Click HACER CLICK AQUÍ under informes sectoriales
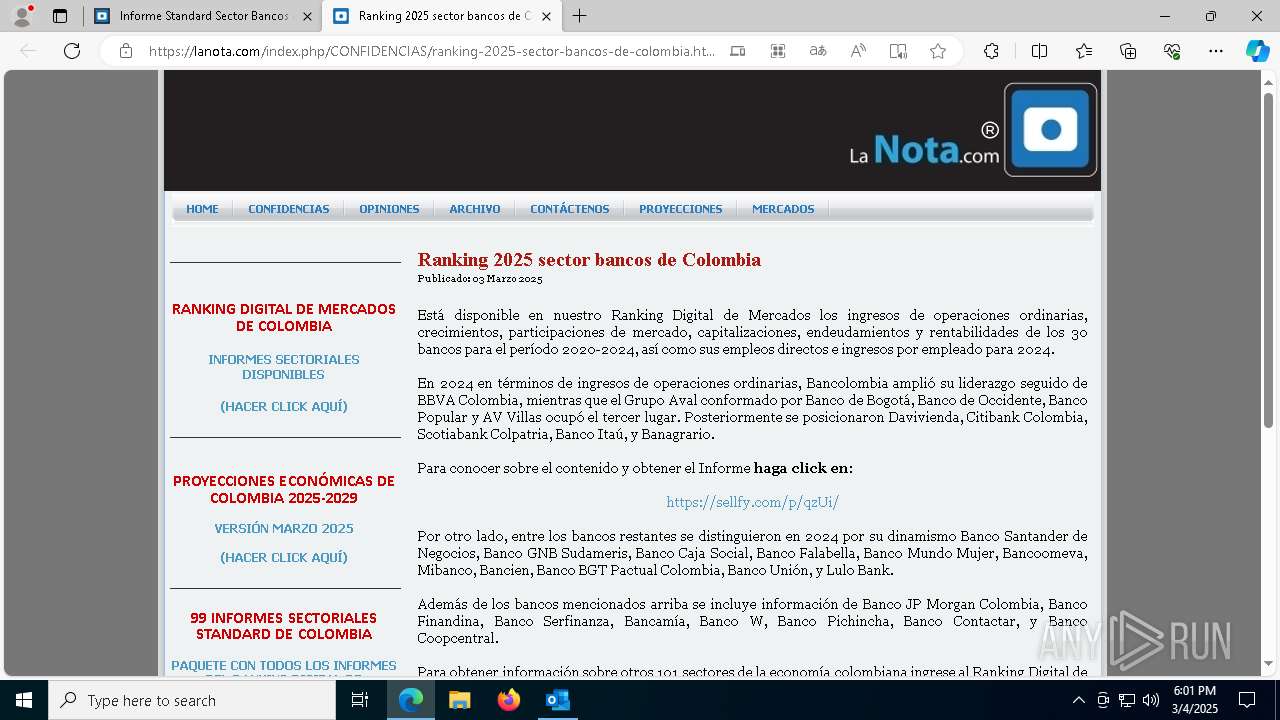 point(284,407)
